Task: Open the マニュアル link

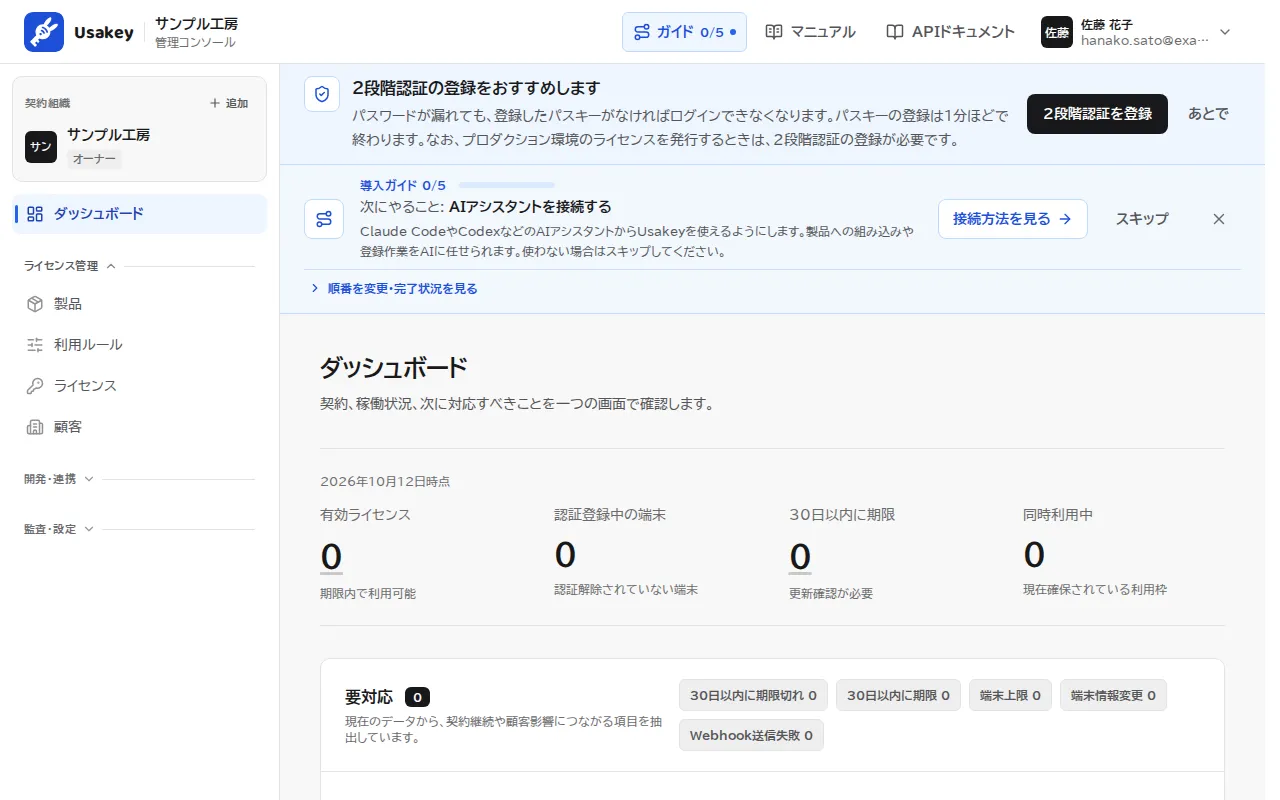Action: tap(810, 32)
